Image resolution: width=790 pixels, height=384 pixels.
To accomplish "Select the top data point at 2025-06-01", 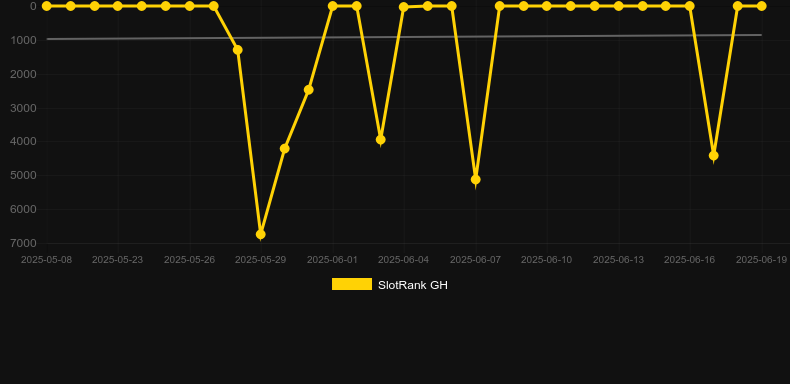I will [x=333, y=6].
